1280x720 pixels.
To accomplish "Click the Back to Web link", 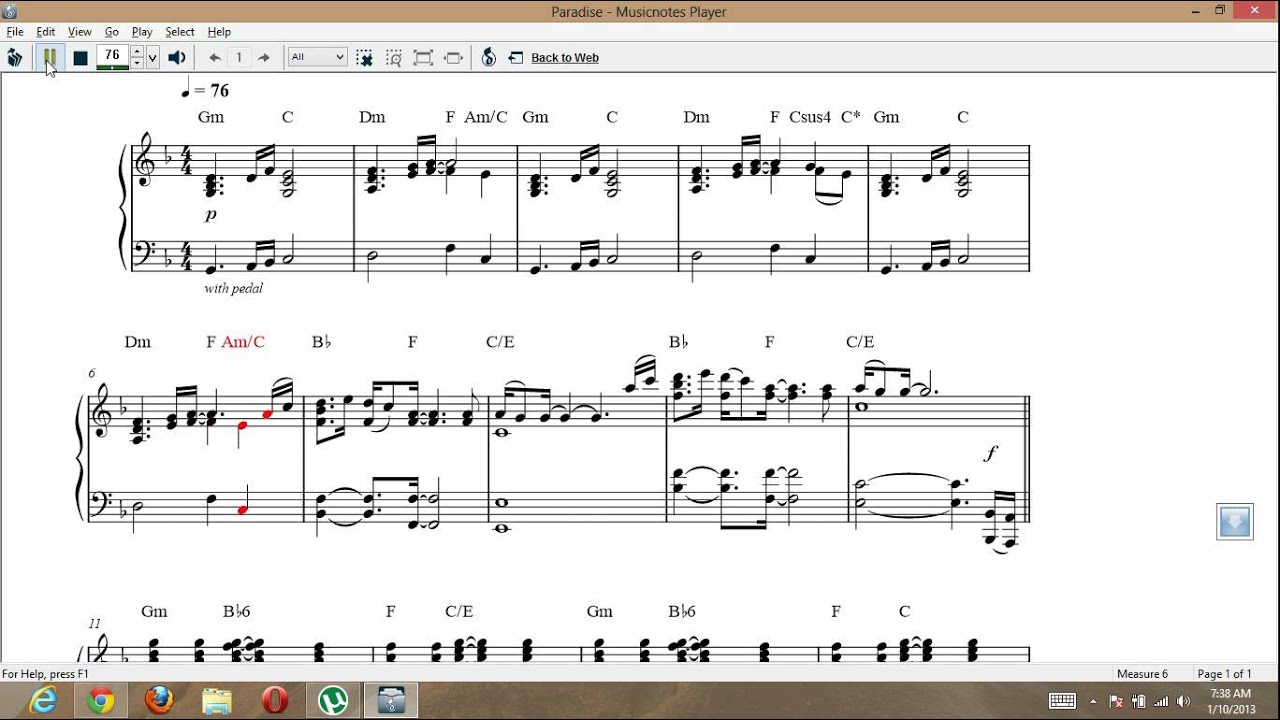I will tap(565, 58).
